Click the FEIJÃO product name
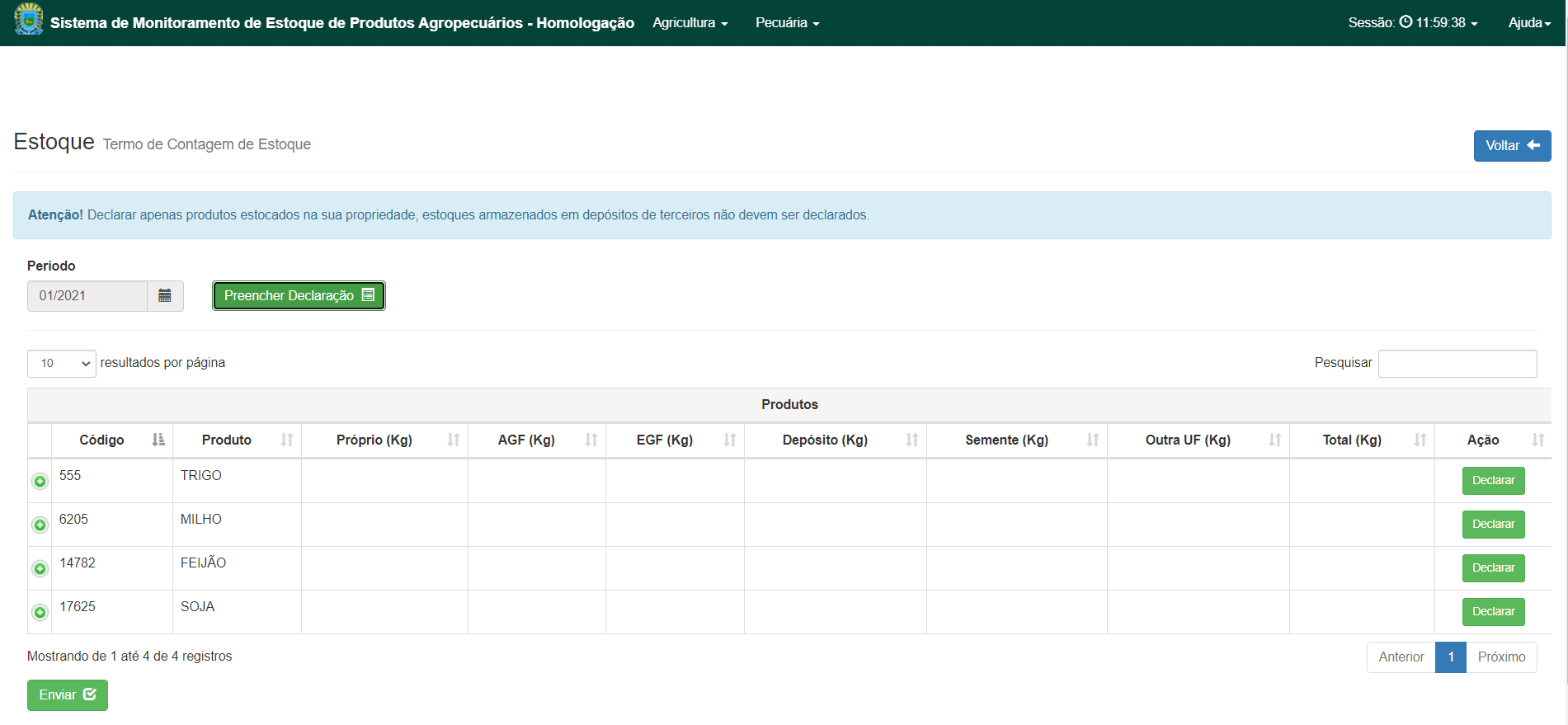 (203, 563)
